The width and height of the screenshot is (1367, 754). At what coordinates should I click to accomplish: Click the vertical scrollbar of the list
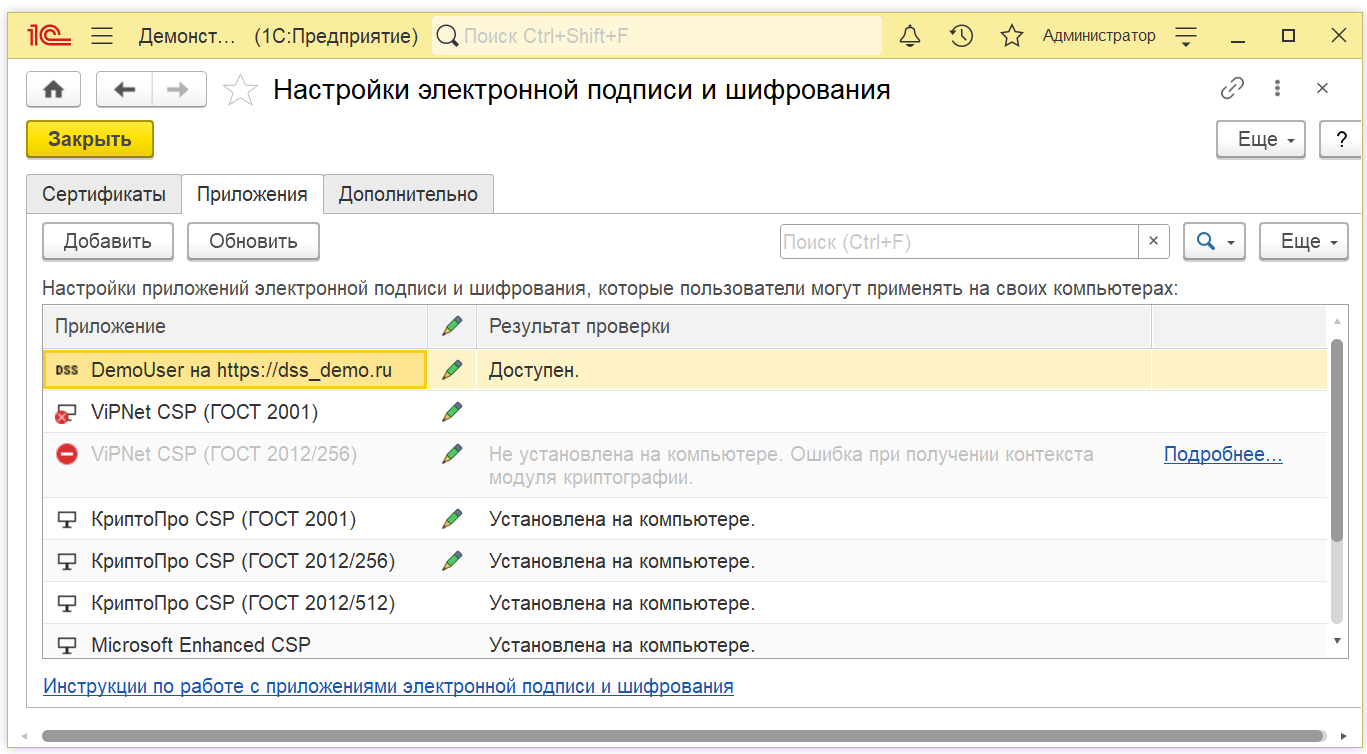click(x=1337, y=440)
